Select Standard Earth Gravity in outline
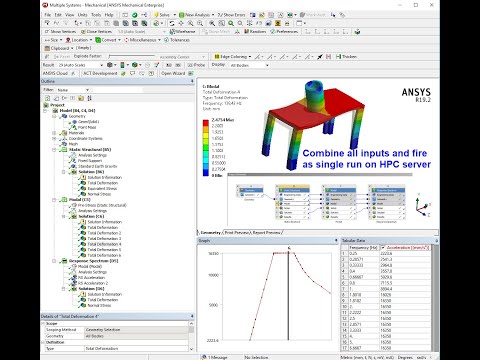This screenshot has height=360, width=480. pos(97,166)
